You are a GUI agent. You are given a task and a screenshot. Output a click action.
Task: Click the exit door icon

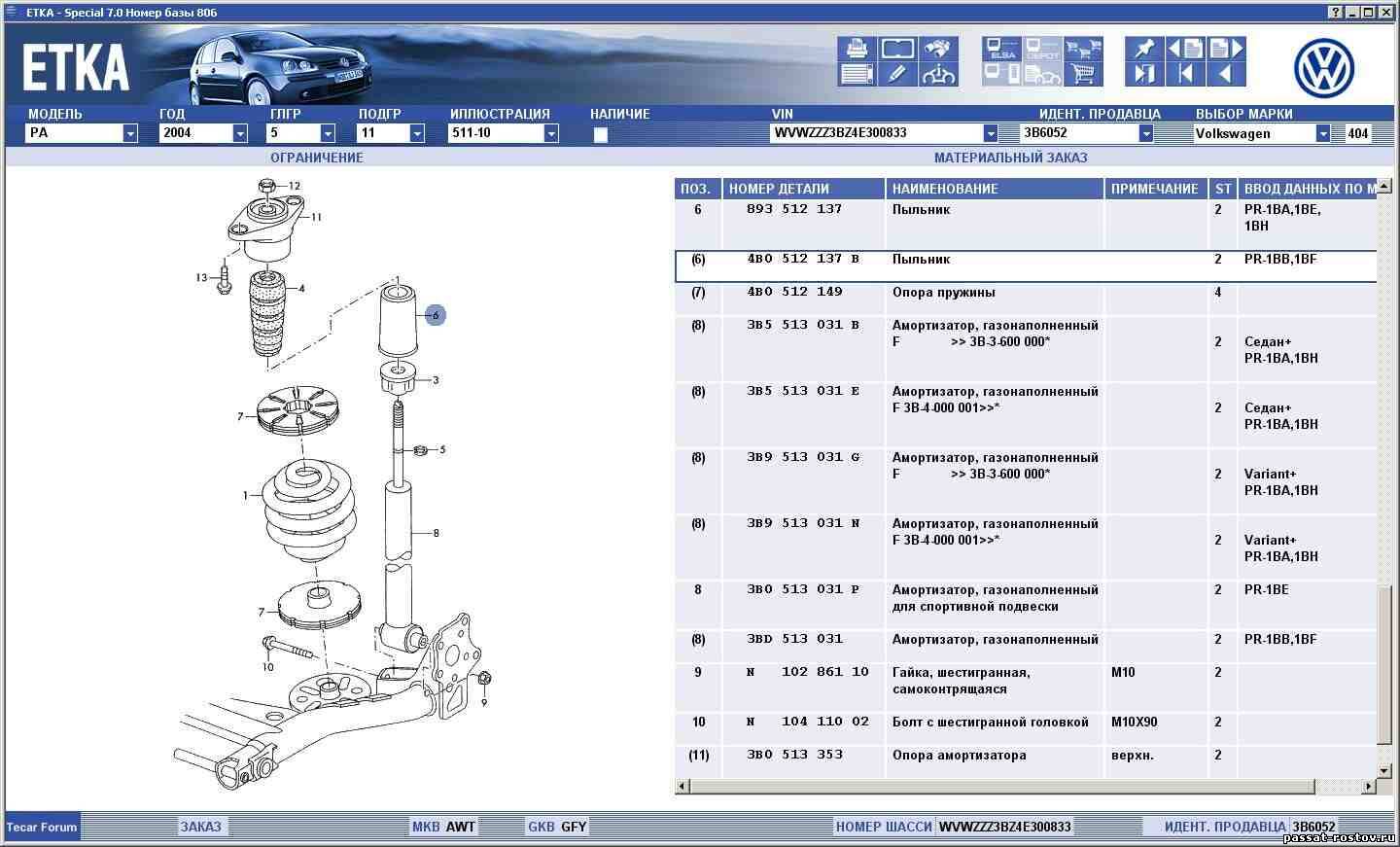click(x=1144, y=74)
